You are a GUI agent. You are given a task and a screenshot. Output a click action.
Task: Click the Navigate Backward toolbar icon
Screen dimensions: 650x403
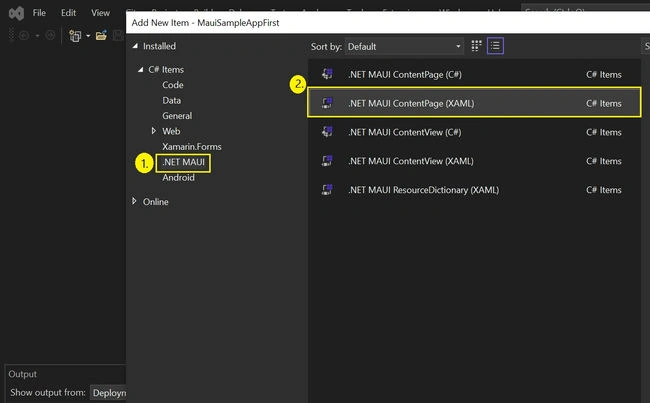click(x=24, y=36)
